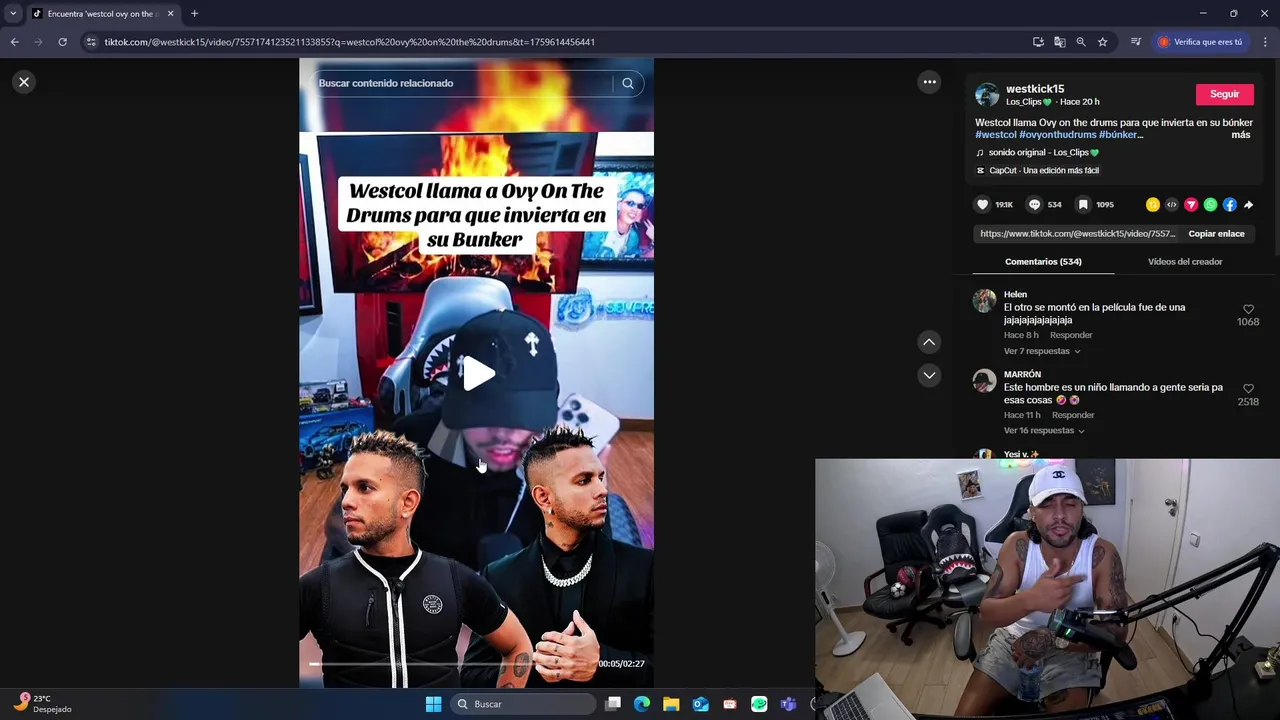Launch Microsoft Edge from taskbar

click(642, 704)
